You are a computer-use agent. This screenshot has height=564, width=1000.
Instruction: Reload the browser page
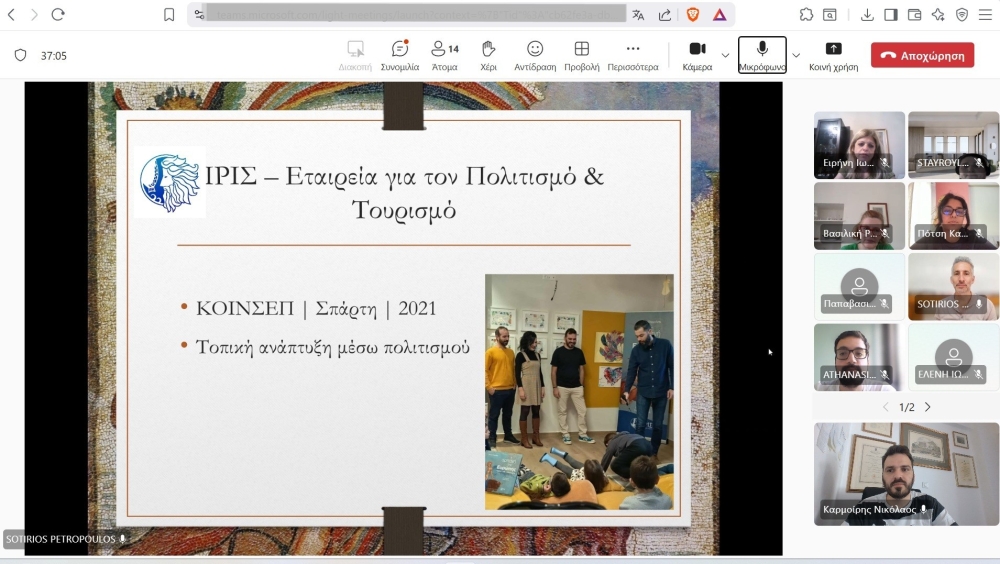(58, 14)
